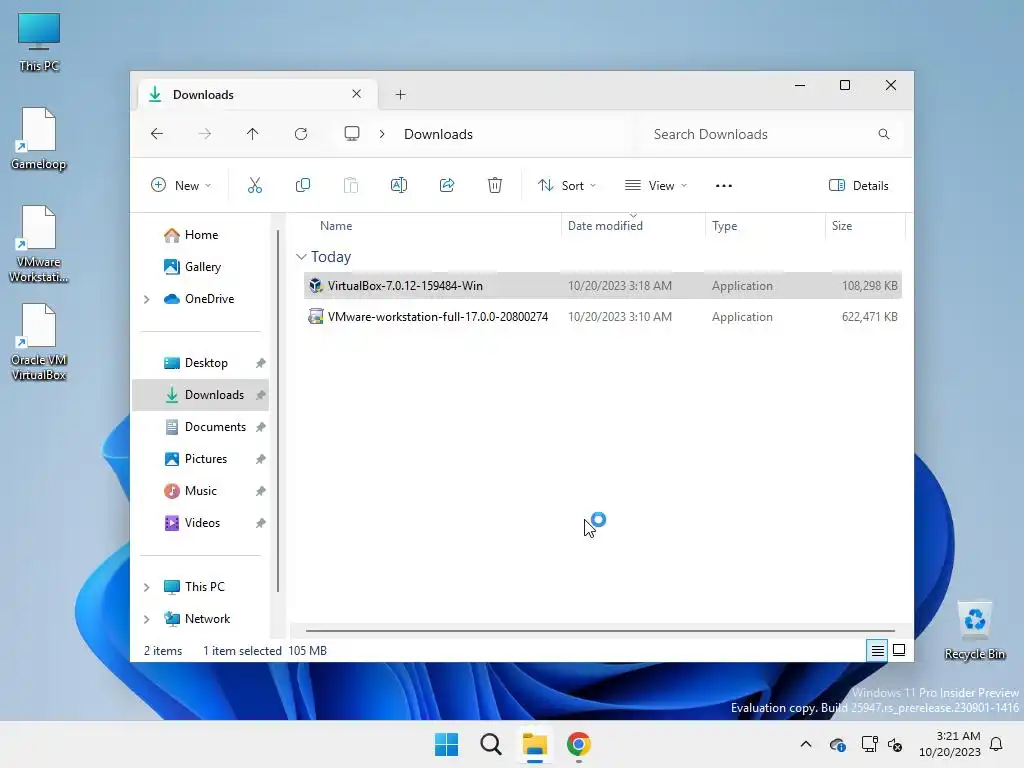Viewport: 1024px width, 768px height.
Task: Open Gallery in navigation pane
Action: click(x=200, y=266)
